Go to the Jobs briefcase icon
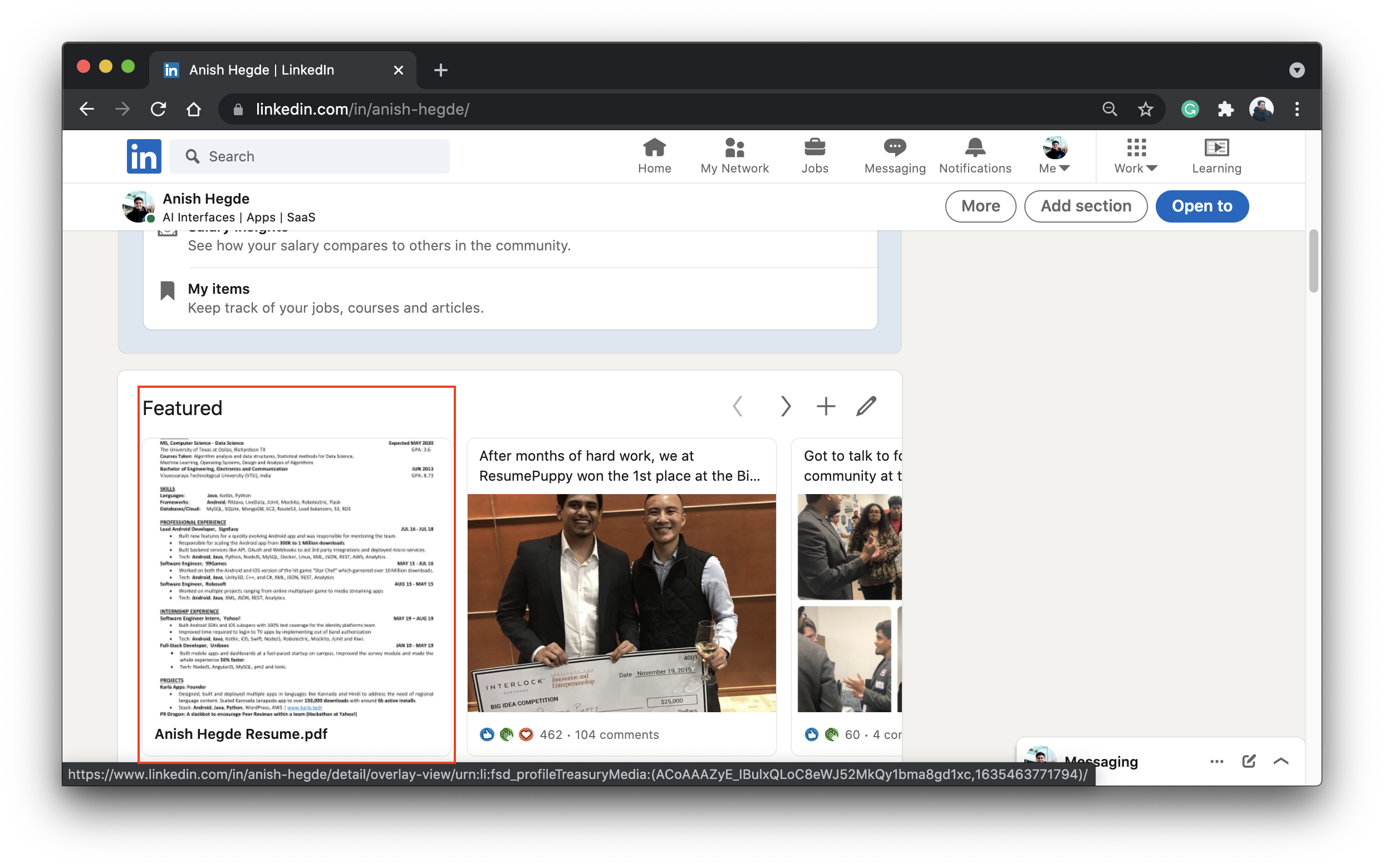The height and width of the screenshot is (868, 1384). (814, 147)
